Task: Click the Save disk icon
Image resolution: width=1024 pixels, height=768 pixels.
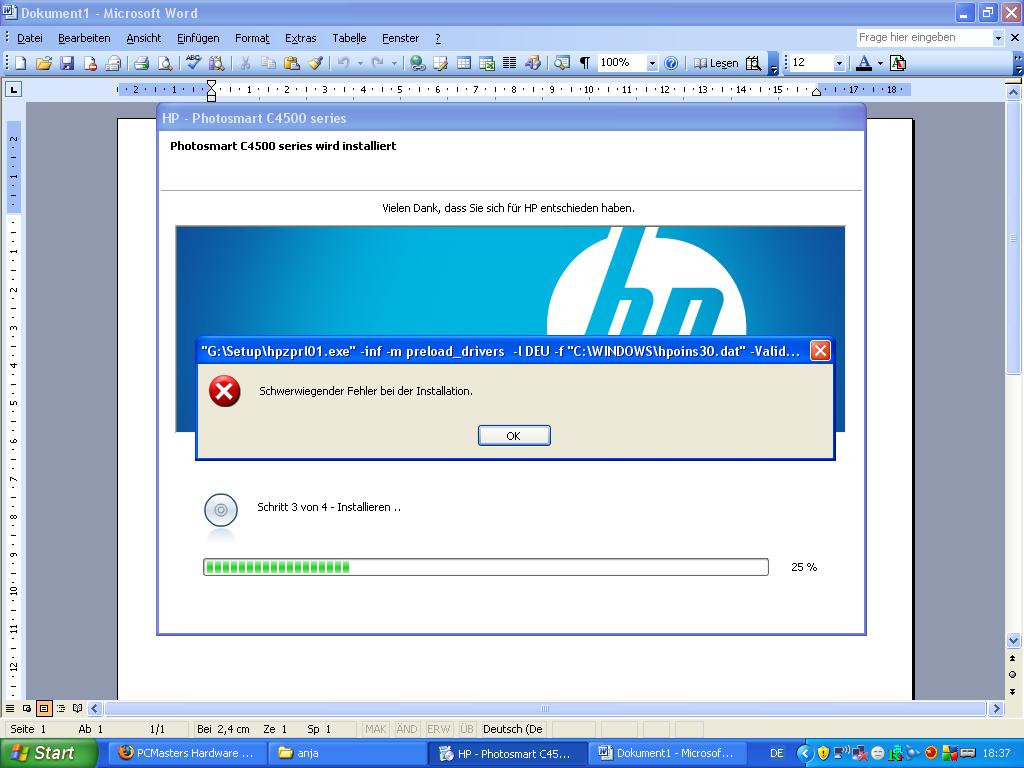Action: click(67, 63)
